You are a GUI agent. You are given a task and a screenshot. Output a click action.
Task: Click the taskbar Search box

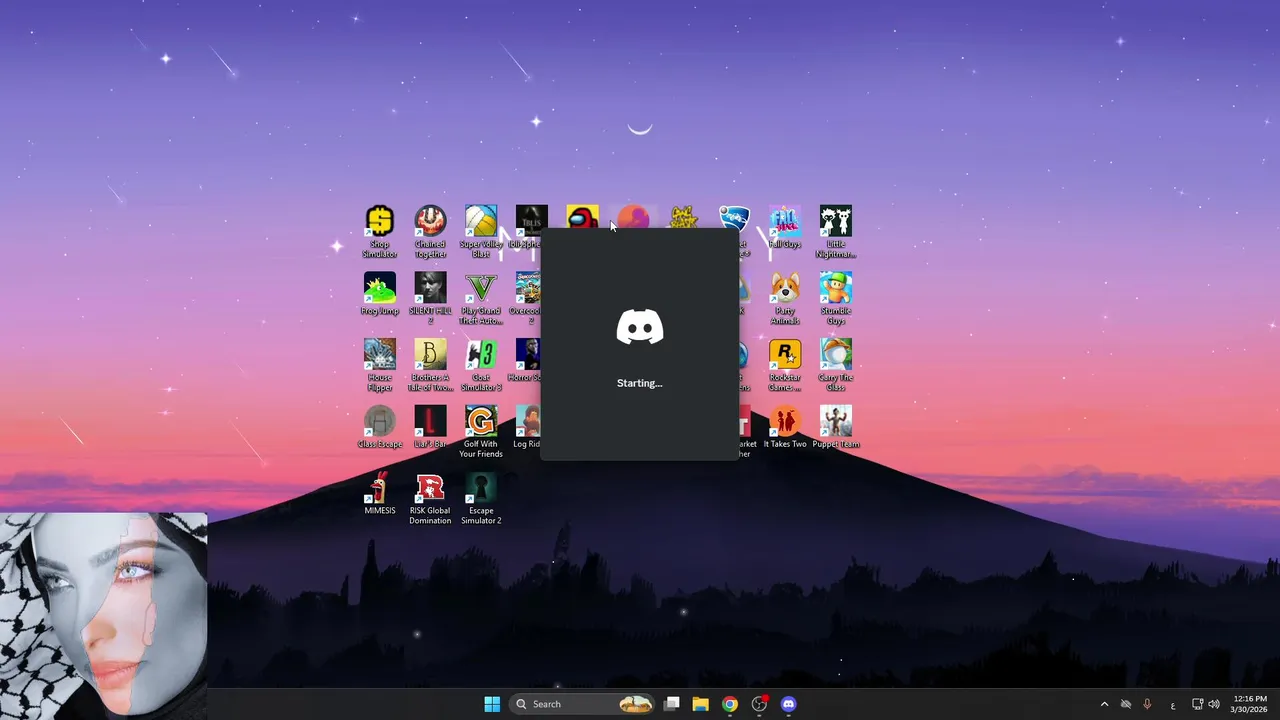[582, 704]
